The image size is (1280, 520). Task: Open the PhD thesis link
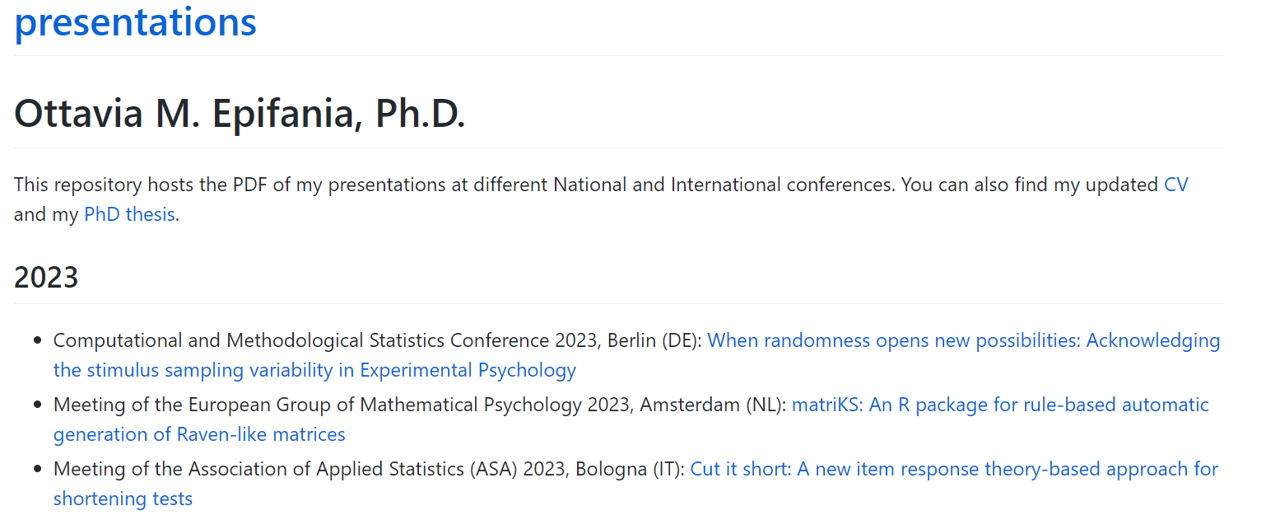point(130,214)
